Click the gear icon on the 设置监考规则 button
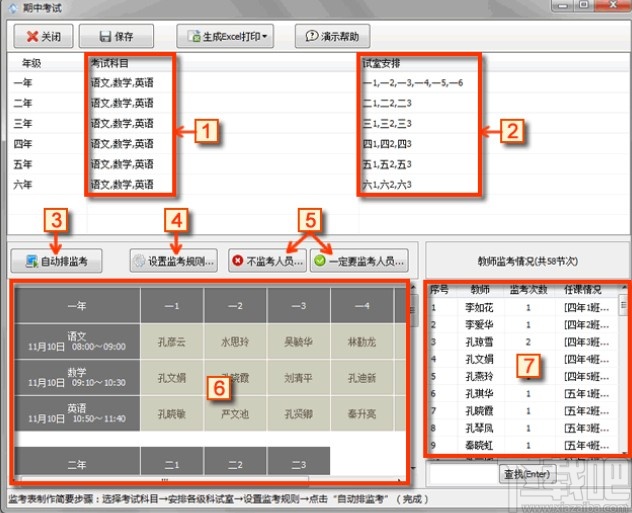Image resolution: width=632 pixels, height=513 pixels. tap(139, 261)
